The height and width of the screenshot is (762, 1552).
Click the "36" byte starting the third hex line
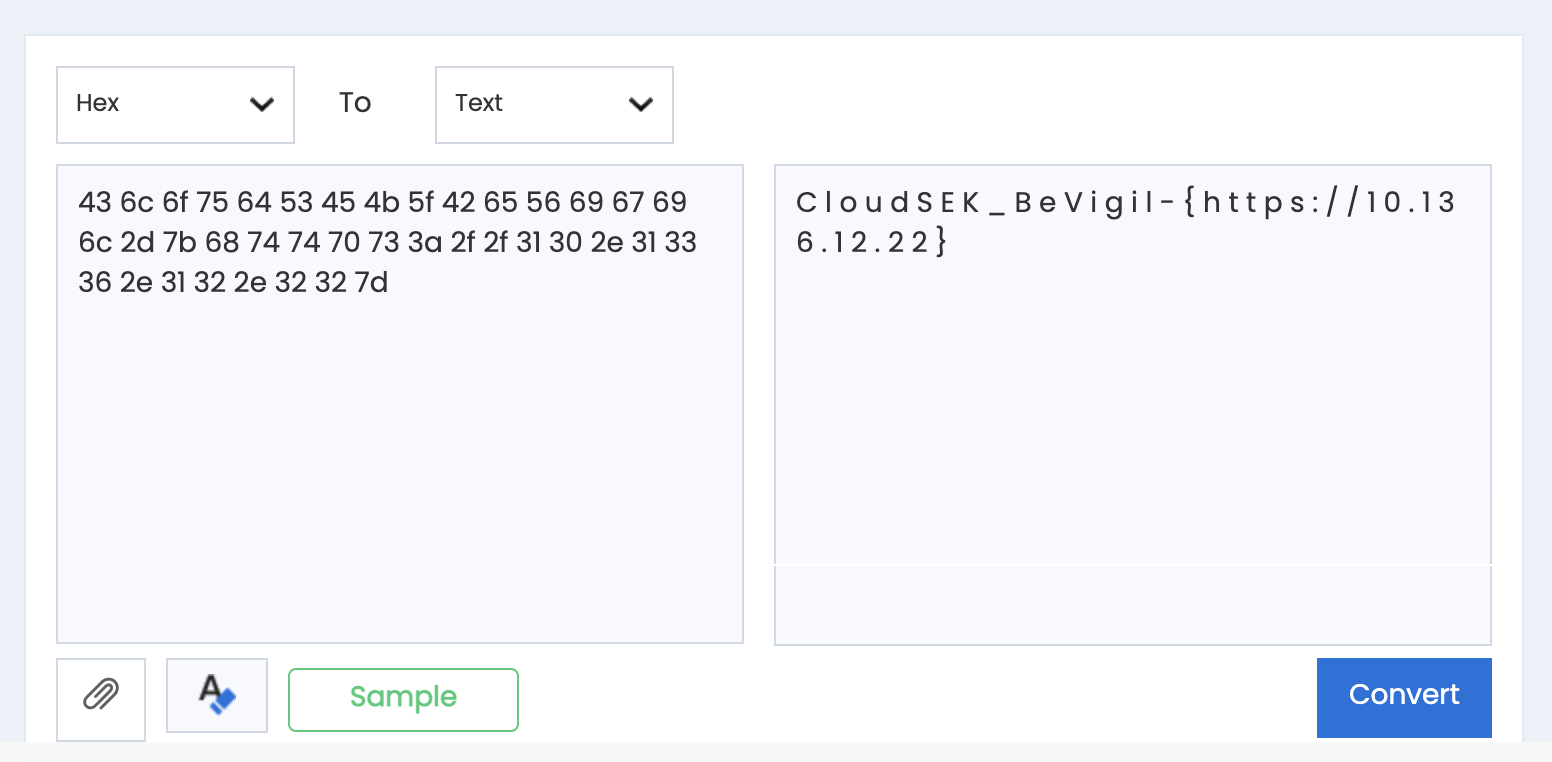click(95, 283)
